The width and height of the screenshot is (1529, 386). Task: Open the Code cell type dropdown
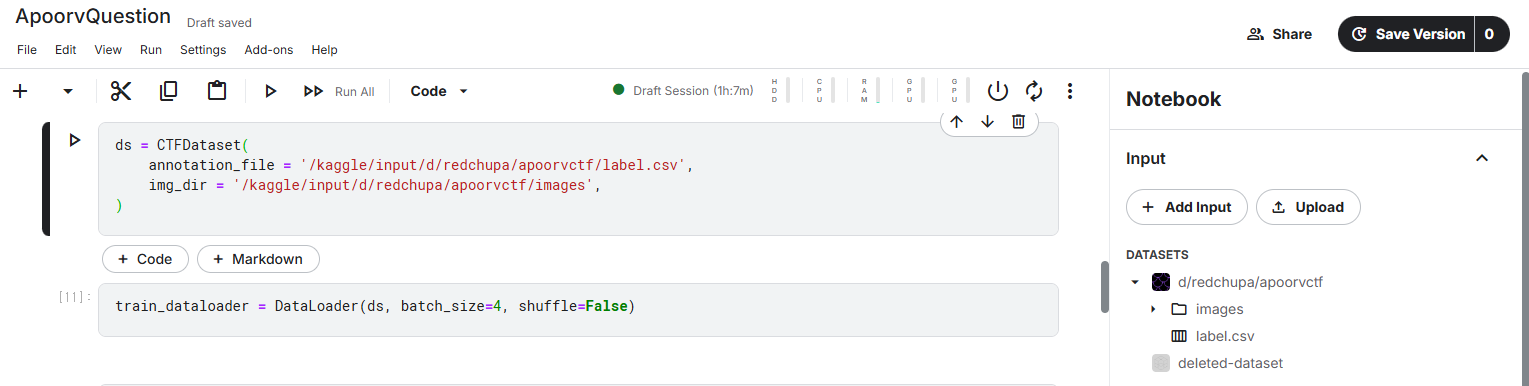[x=439, y=91]
